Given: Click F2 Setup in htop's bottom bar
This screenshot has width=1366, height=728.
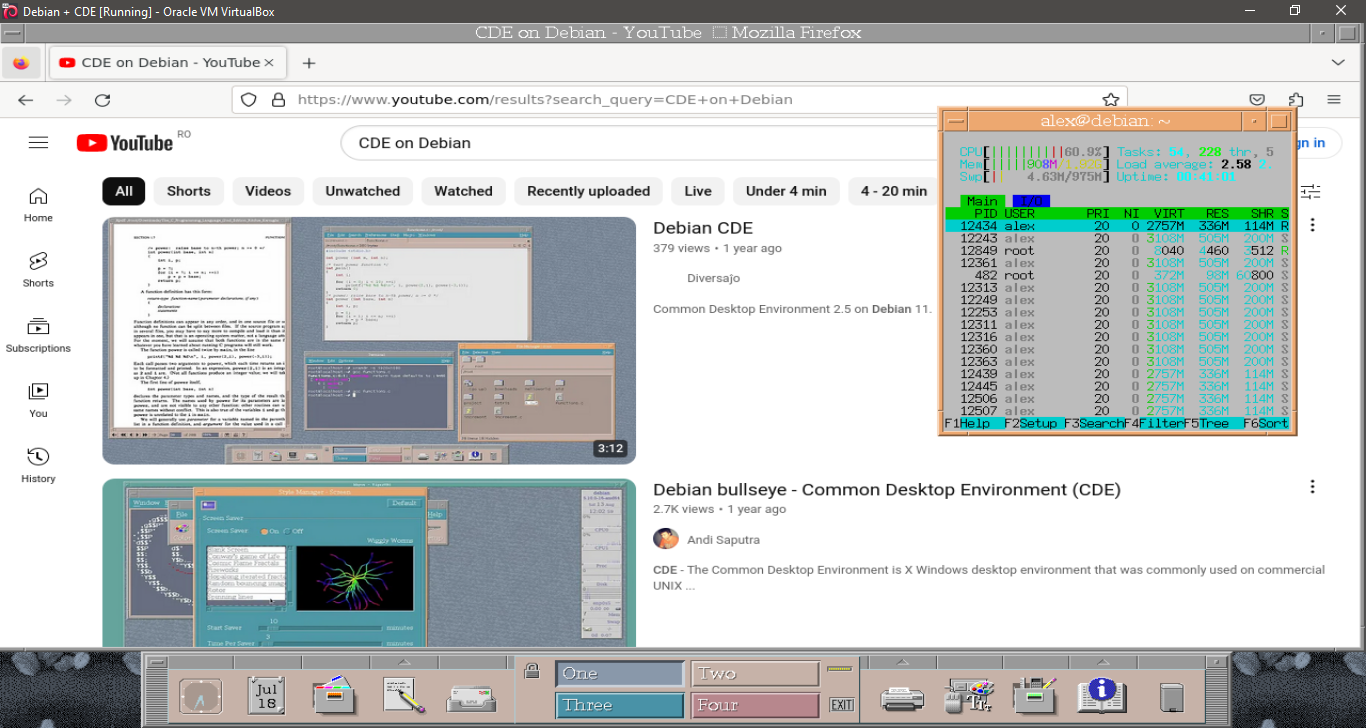Looking at the screenshot, I should [x=1032, y=424].
